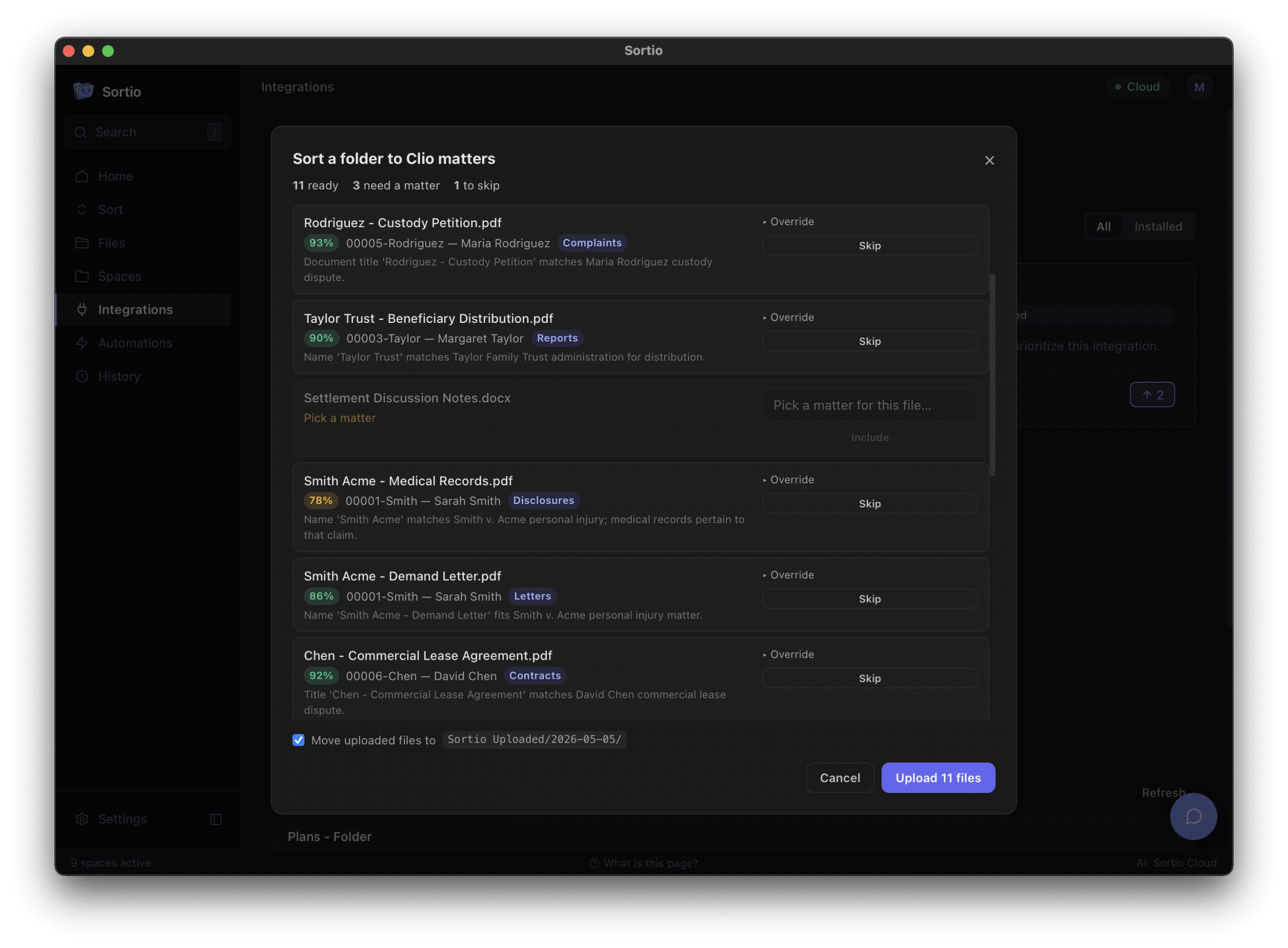Image resolution: width=1288 pixels, height=948 pixels.
Task: Click the History clock icon
Action: pyautogui.click(x=82, y=376)
